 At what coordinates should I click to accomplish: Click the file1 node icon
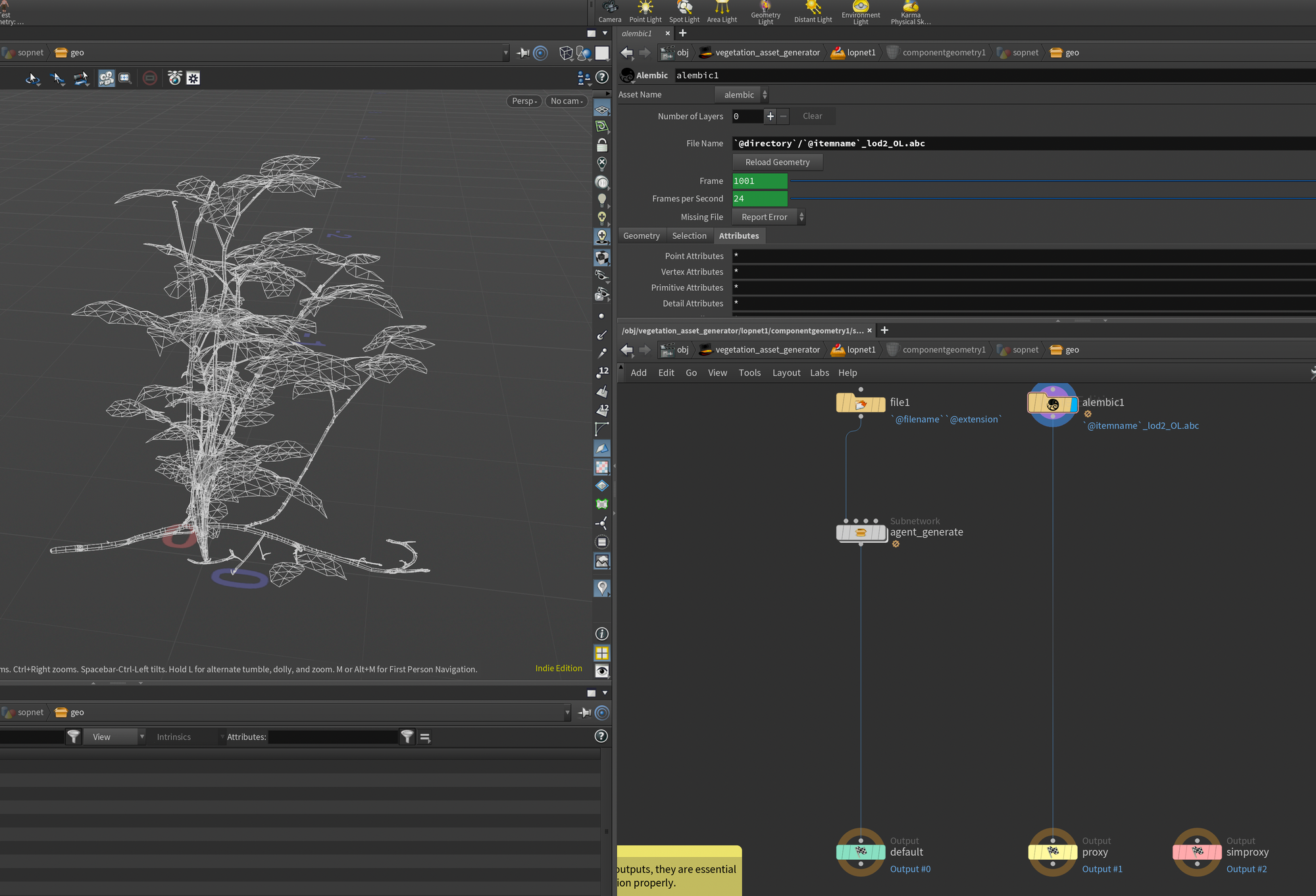[859, 403]
